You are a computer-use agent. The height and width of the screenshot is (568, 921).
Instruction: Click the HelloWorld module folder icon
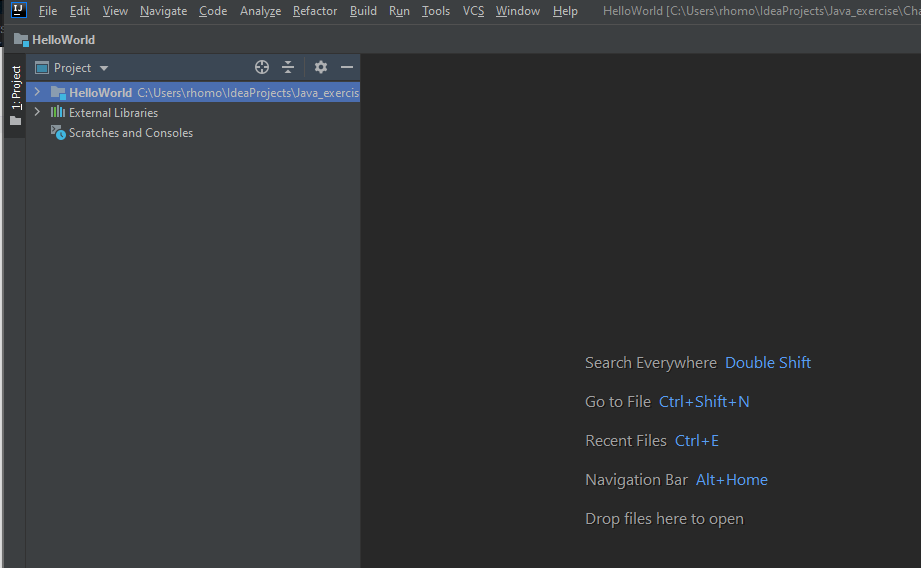[x=58, y=92]
